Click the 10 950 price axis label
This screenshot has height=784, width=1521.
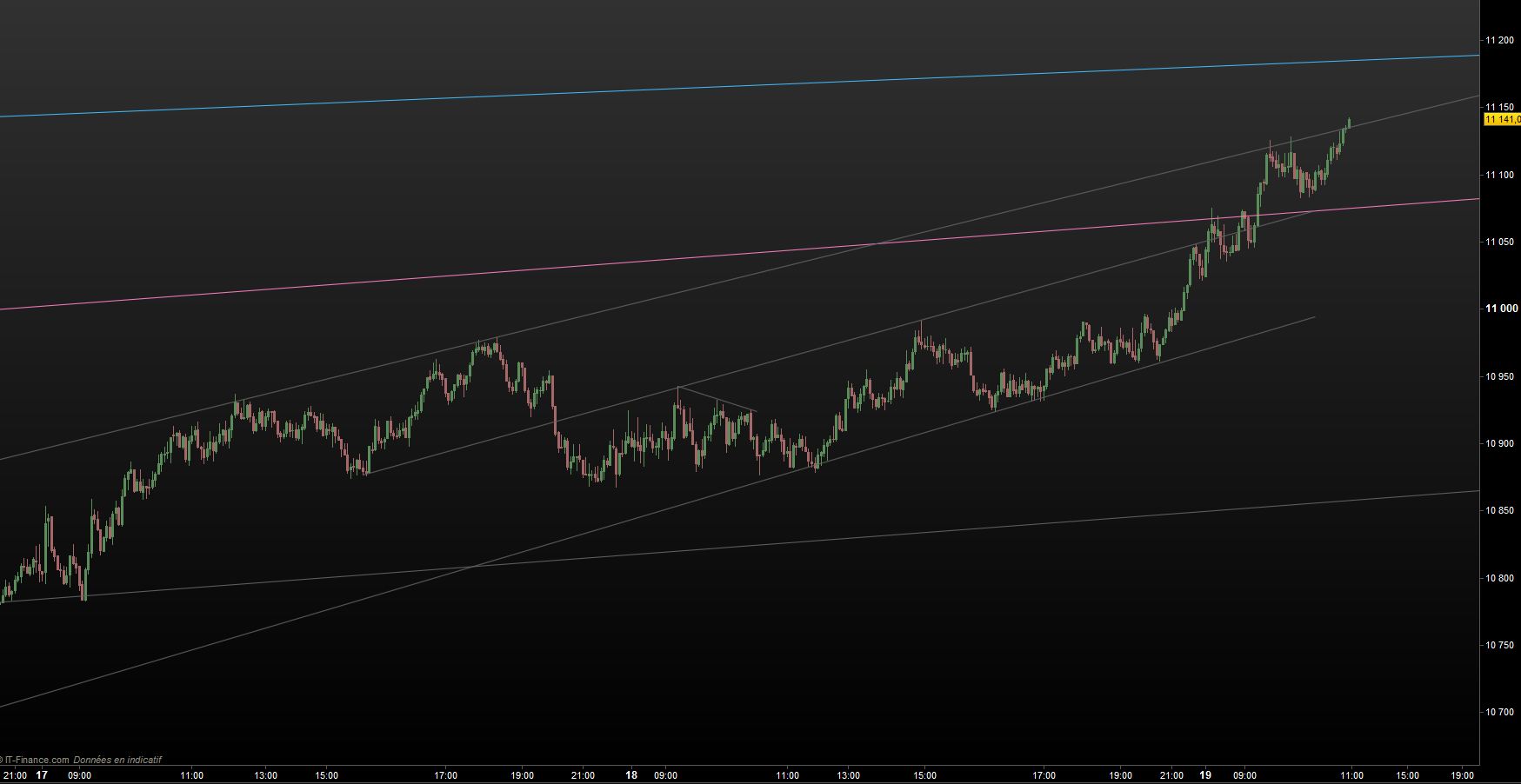pos(1499,376)
